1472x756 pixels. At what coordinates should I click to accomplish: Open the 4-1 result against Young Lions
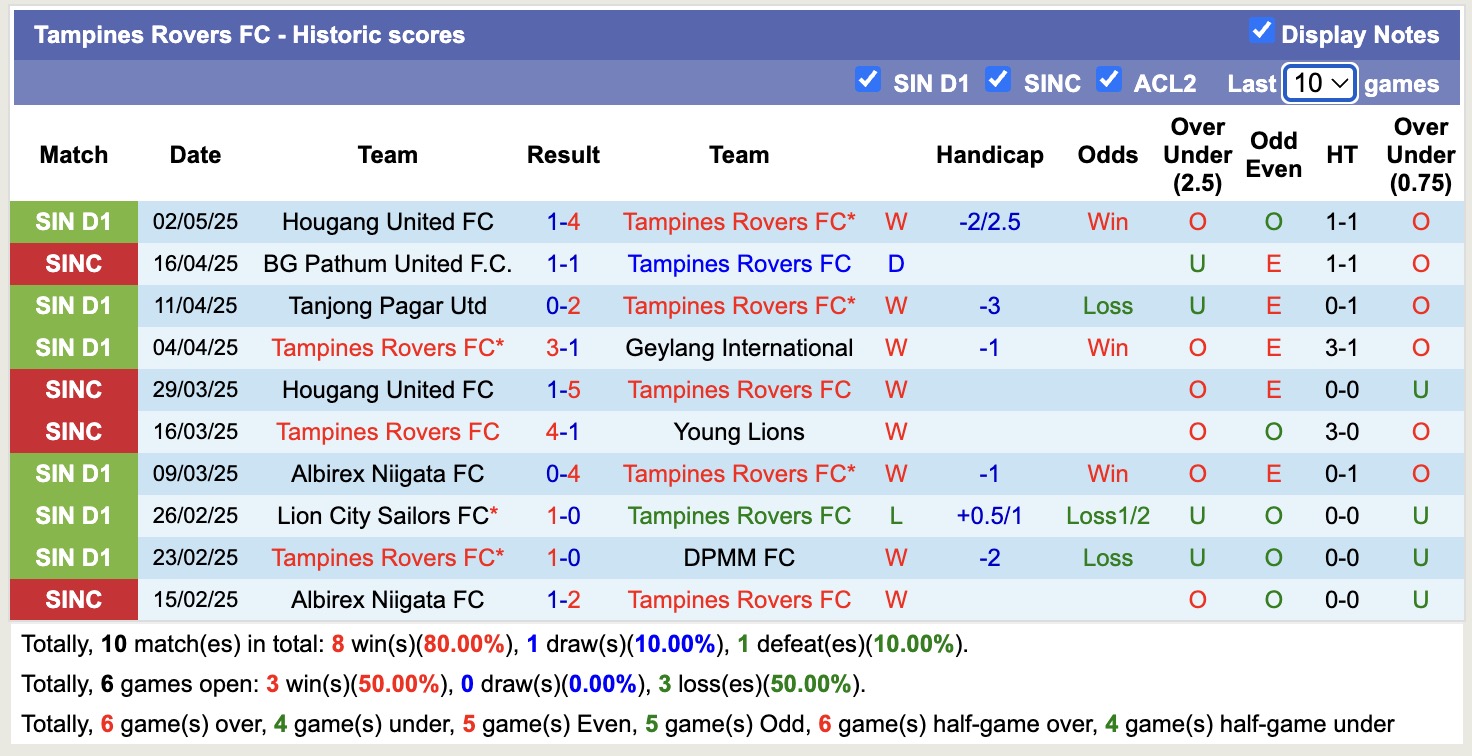coord(563,432)
